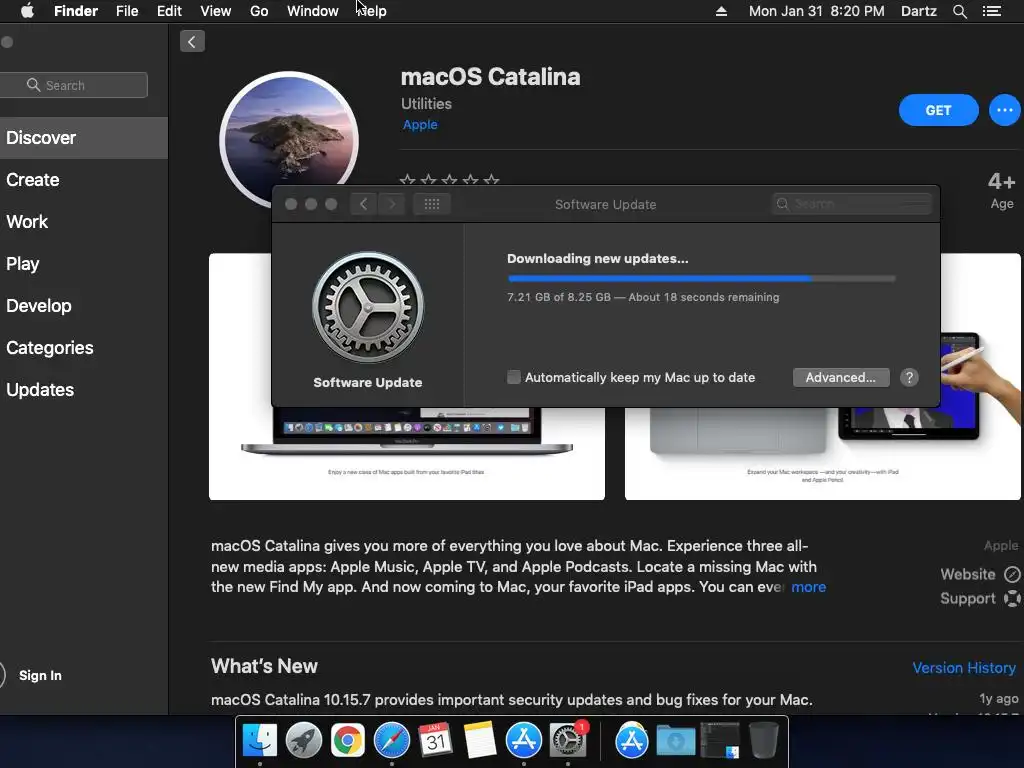Select Play in App Store sidebar
The height and width of the screenshot is (768, 1024).
(84, 264)
